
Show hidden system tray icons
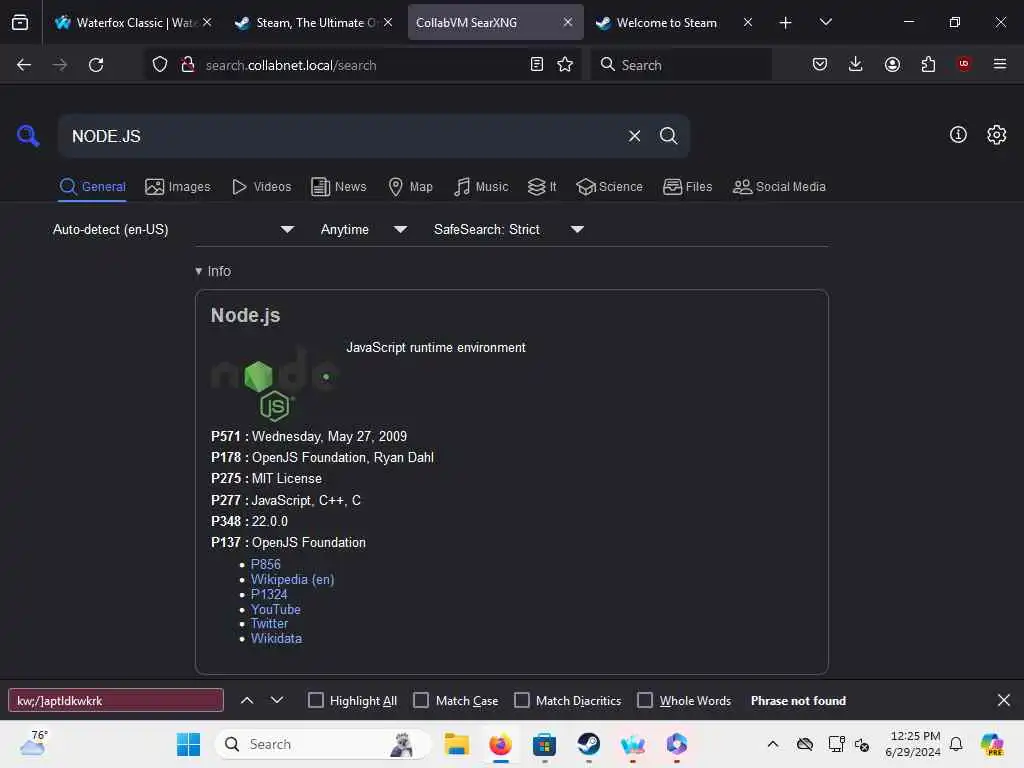(x=773, y=744)
